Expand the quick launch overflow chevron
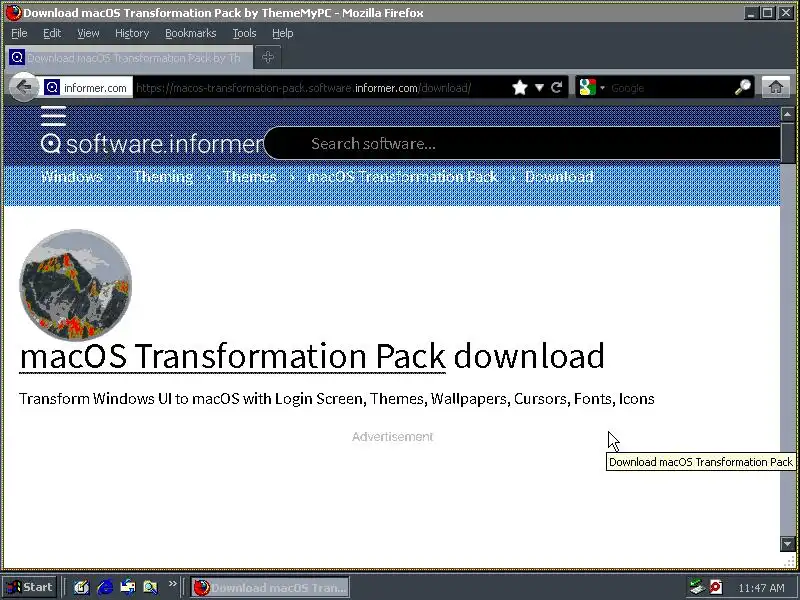This screenshot has width=800, height=600. [x=172, y=584]
